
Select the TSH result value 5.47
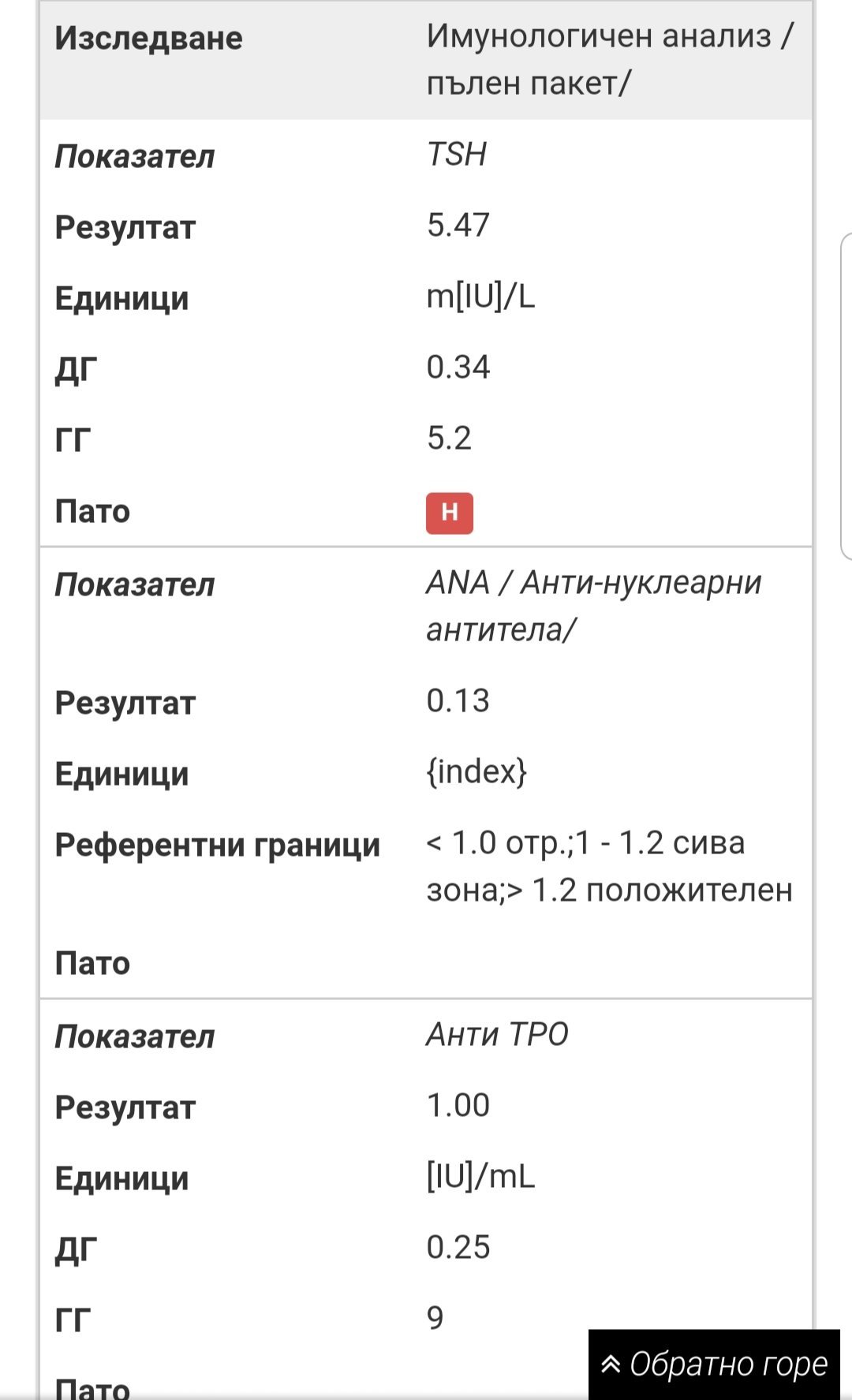[x=458, y=226]
